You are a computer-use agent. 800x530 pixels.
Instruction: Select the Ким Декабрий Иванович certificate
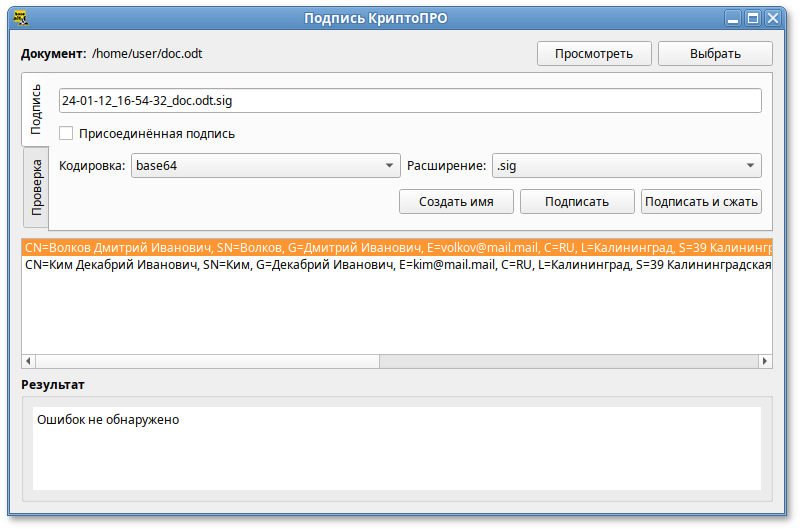[x=396, y=265]
